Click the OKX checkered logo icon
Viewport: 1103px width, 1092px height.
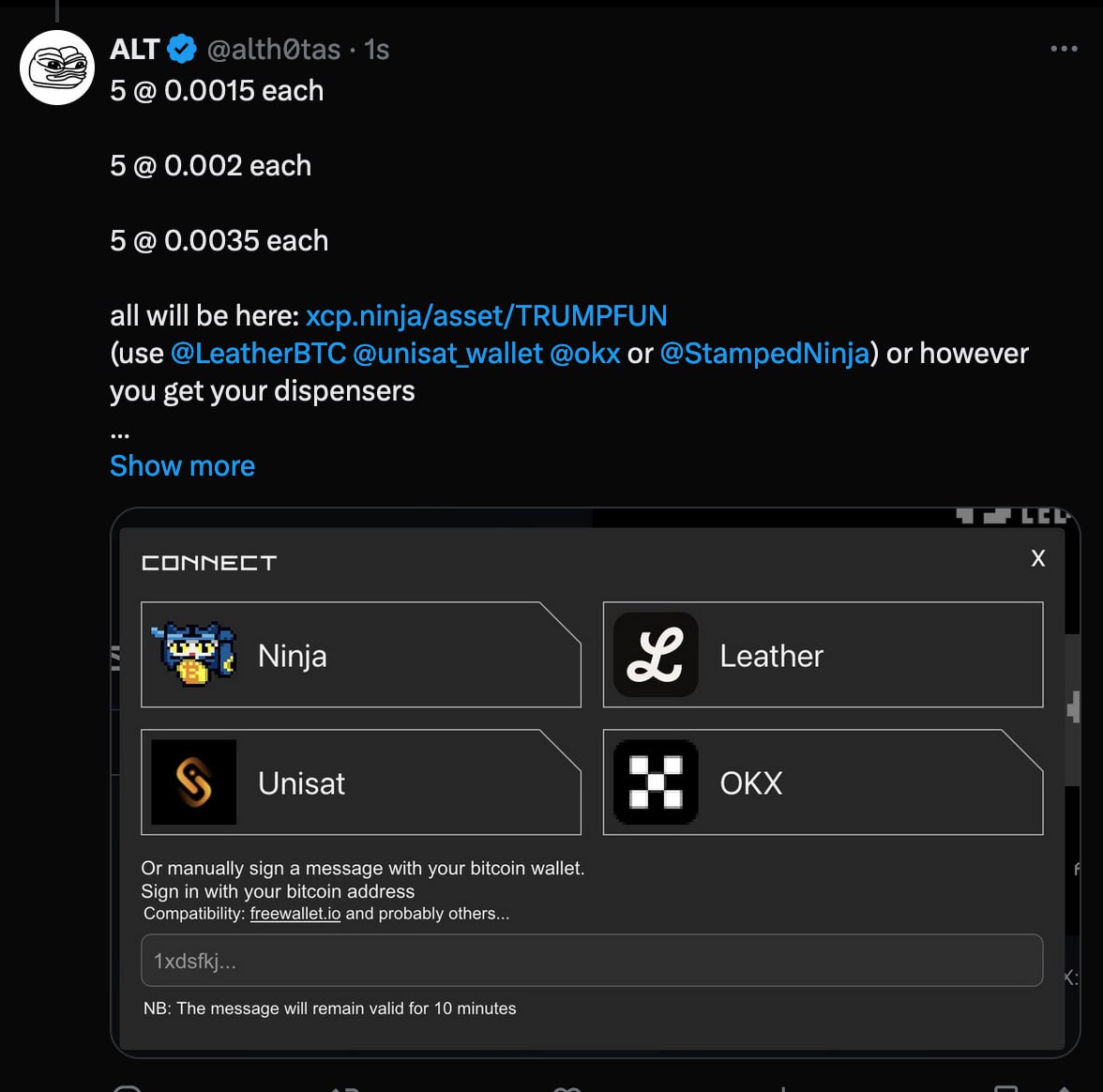point(656,782)
